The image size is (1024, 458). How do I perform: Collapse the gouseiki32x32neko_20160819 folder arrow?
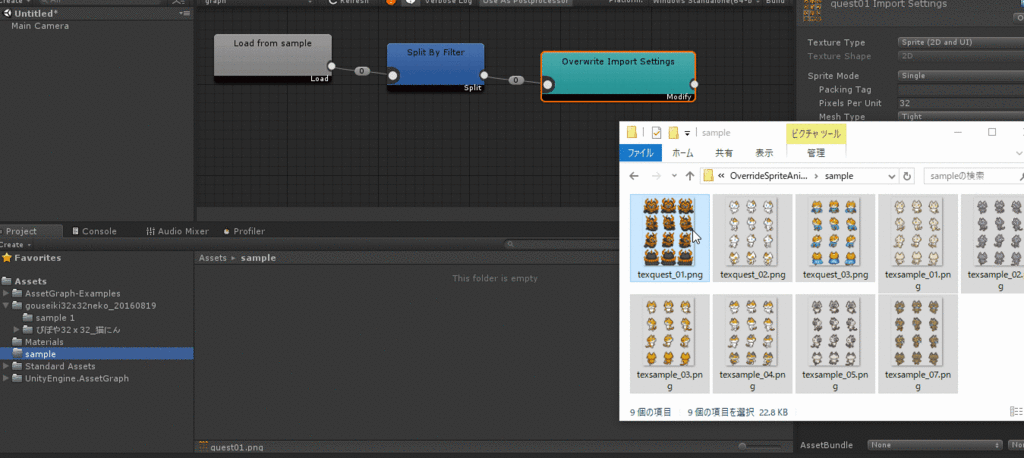(6, 305)
